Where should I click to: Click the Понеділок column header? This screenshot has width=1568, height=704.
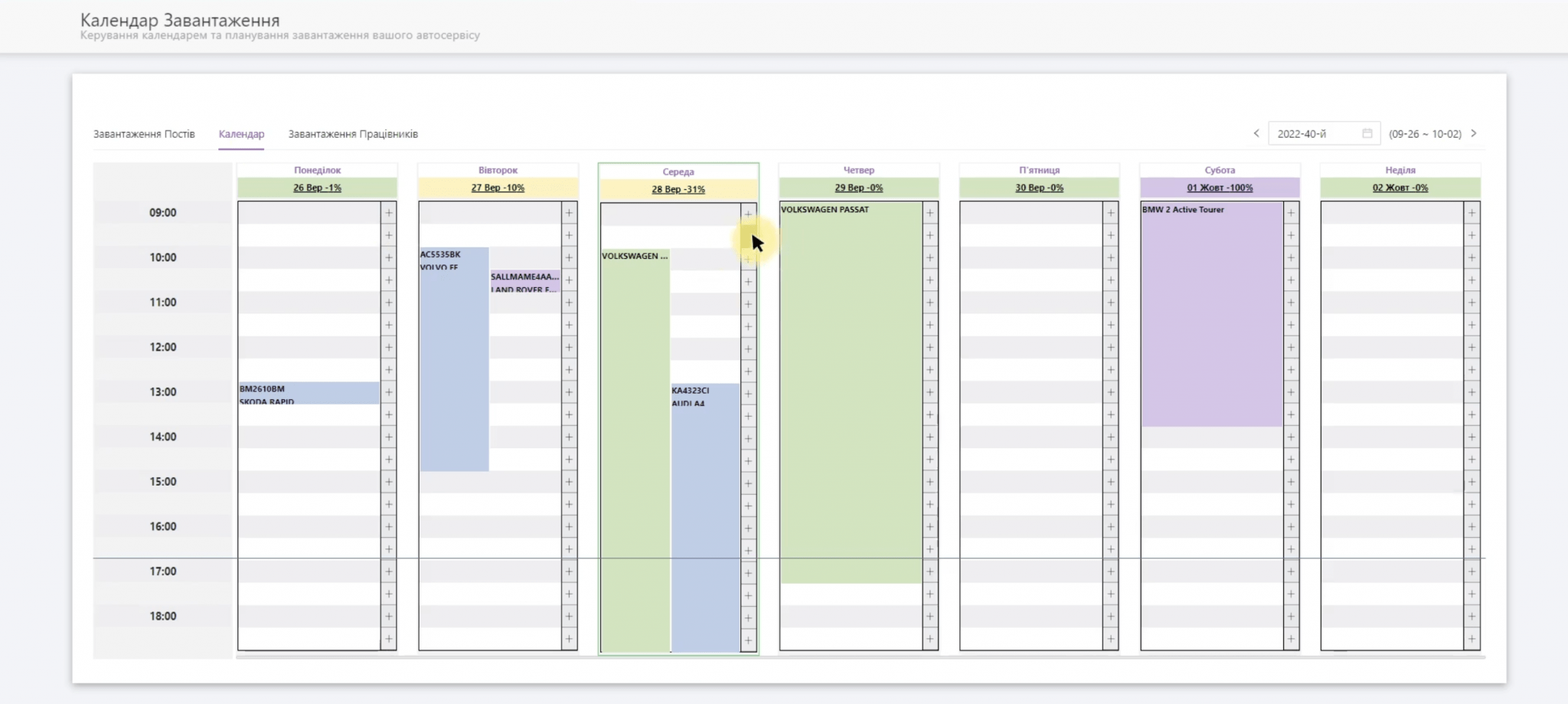click(317, 170)
